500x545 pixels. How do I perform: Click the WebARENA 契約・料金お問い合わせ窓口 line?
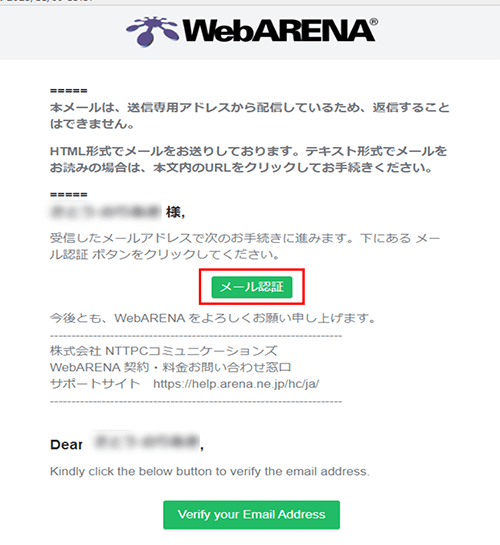[171, 367]
